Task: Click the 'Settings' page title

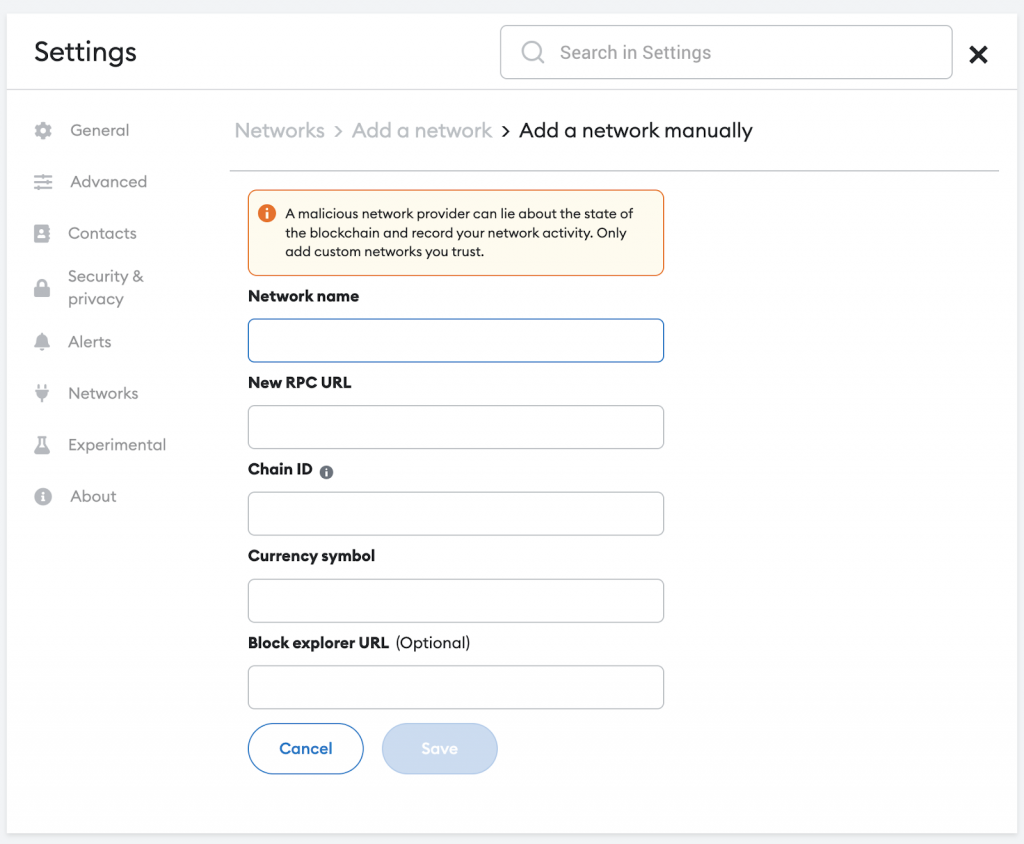Action: (x=86, y=52)
